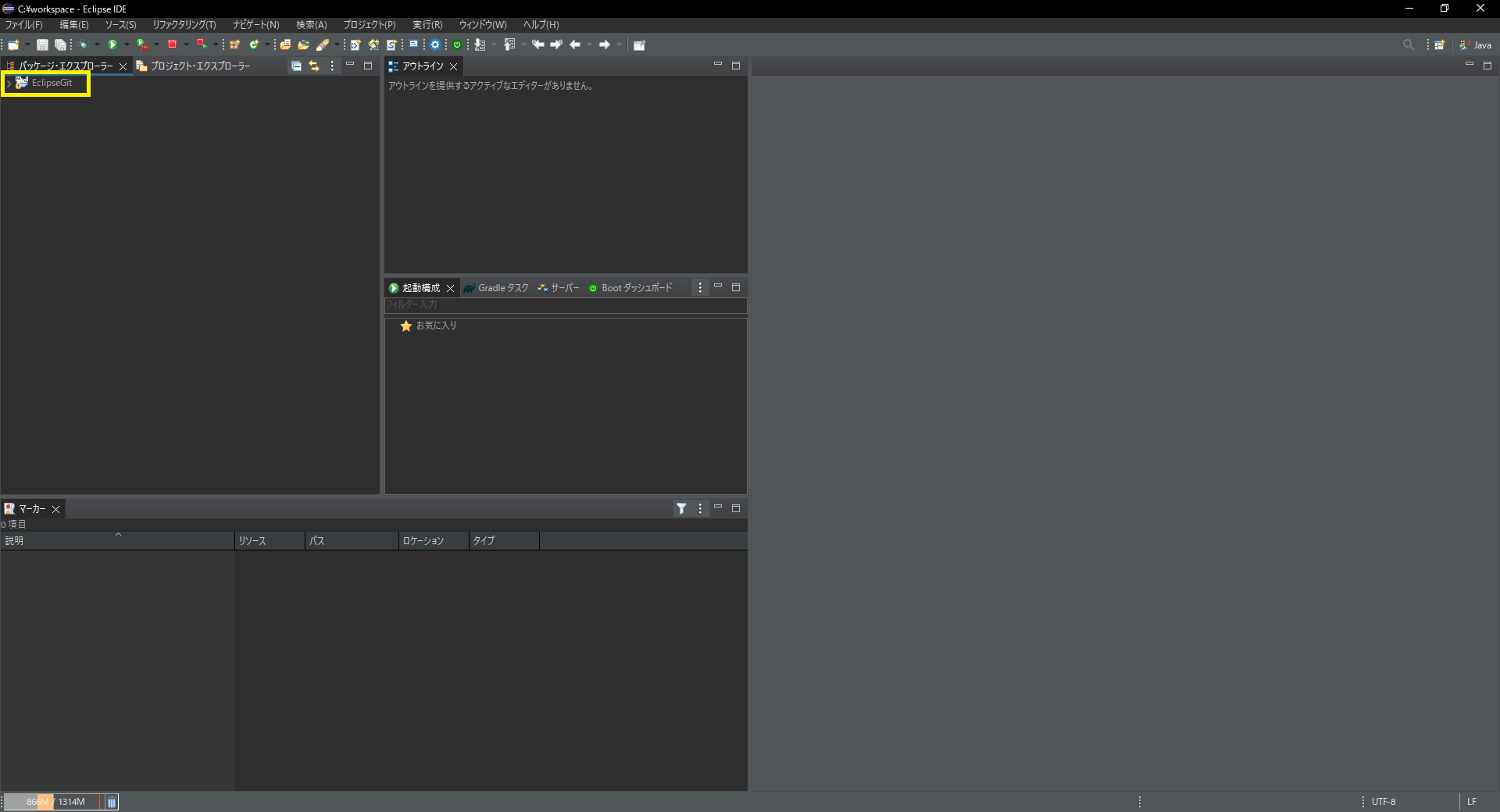Click the heap memory status bar
This screenshot has height=812, width=1500.
52,802
